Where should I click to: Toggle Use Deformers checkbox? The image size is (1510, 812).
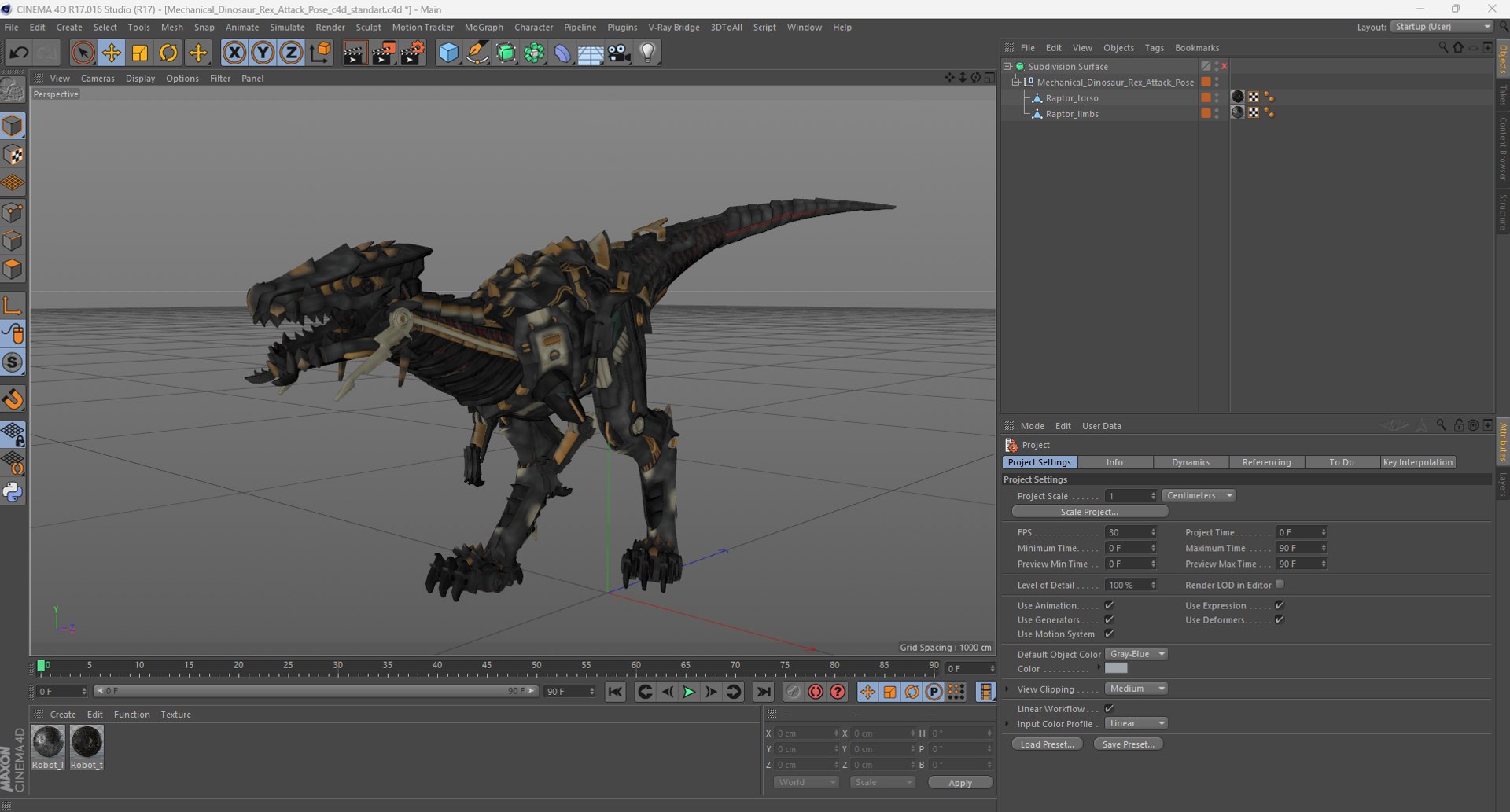tap(1280, 619)
